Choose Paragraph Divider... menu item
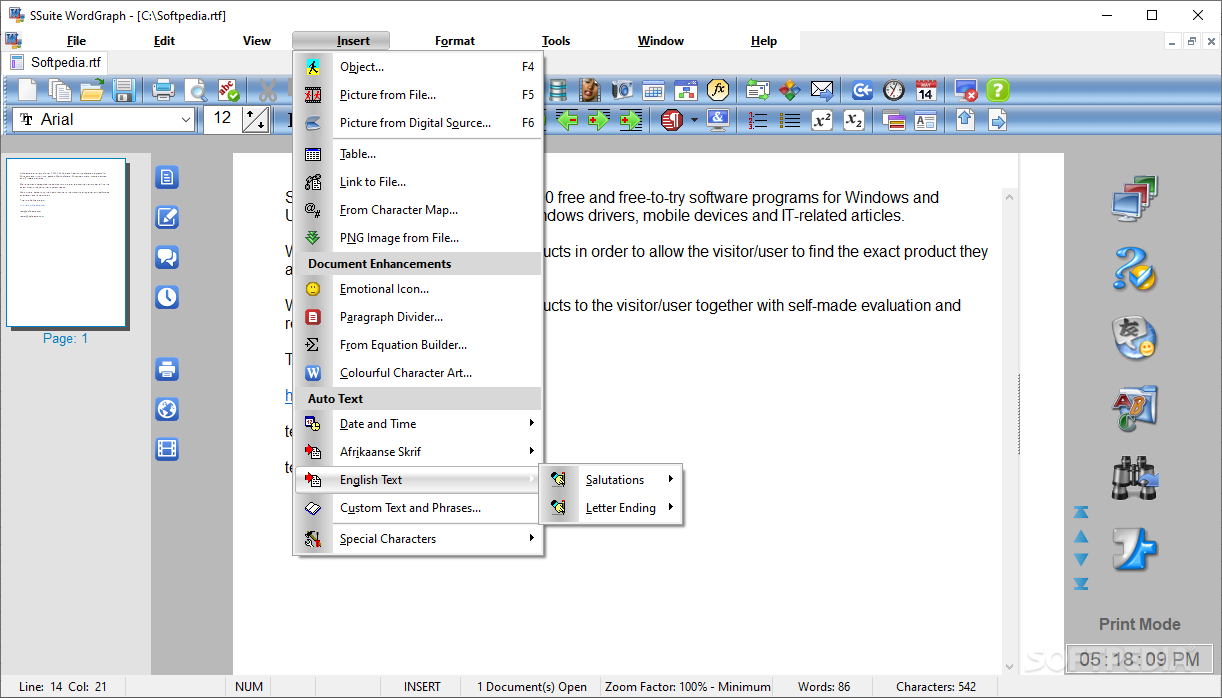 [419, 317]
